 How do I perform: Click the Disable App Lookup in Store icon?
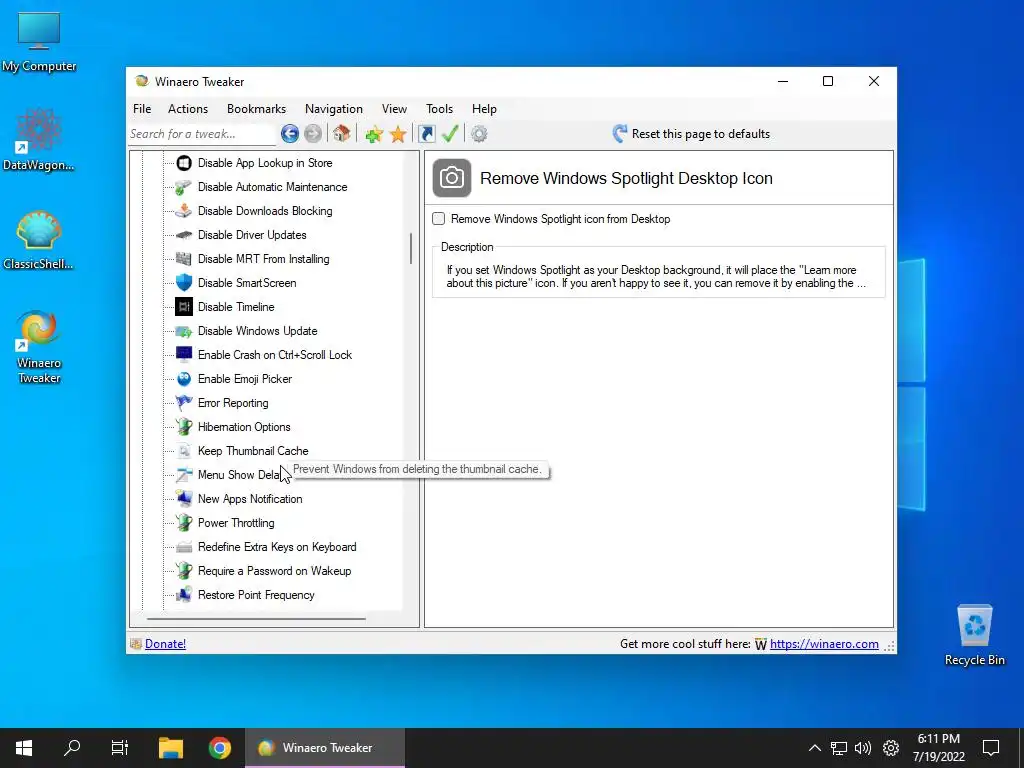(184, 163)
